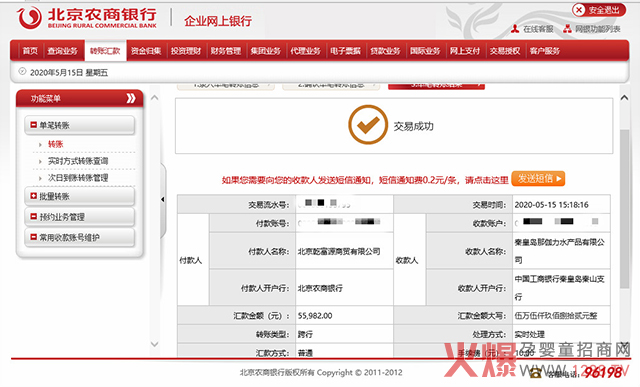Open 实时方式转账查询 sidebar item
Image resolution: width=640 pixels, height=387 pixels.
[78, 161]
